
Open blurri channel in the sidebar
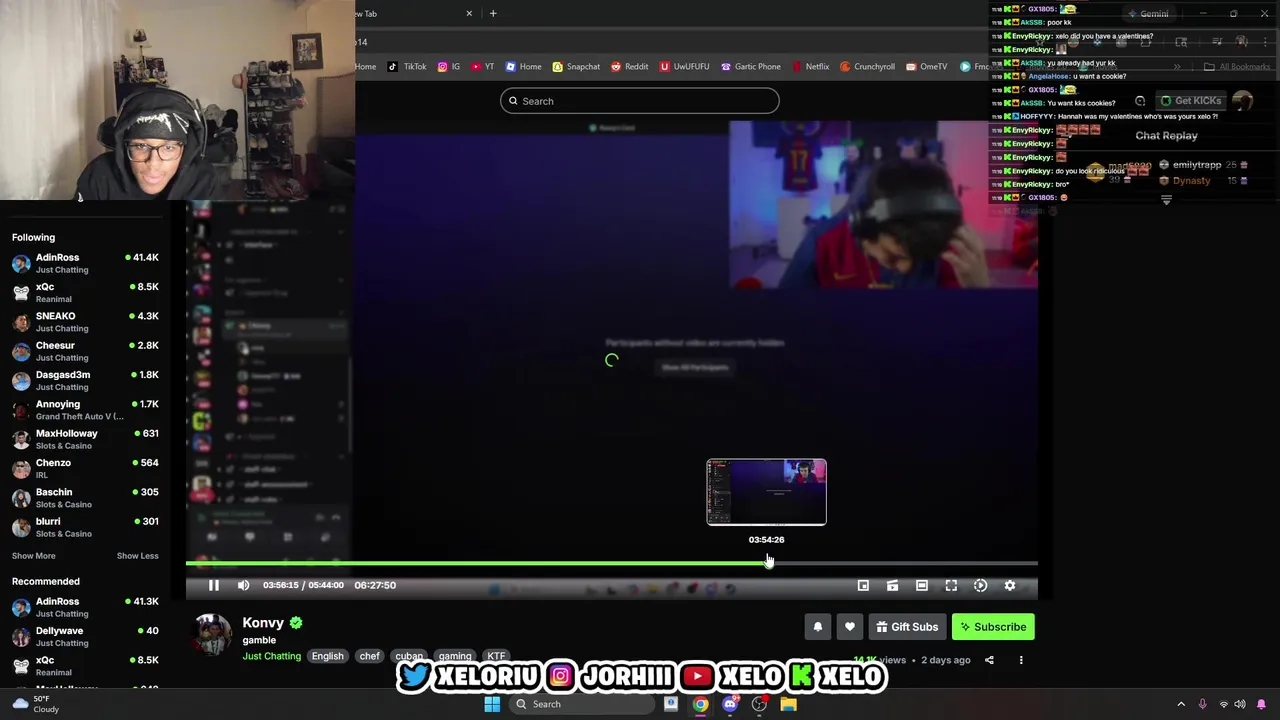pyautogui.click(x=85, y=527)
